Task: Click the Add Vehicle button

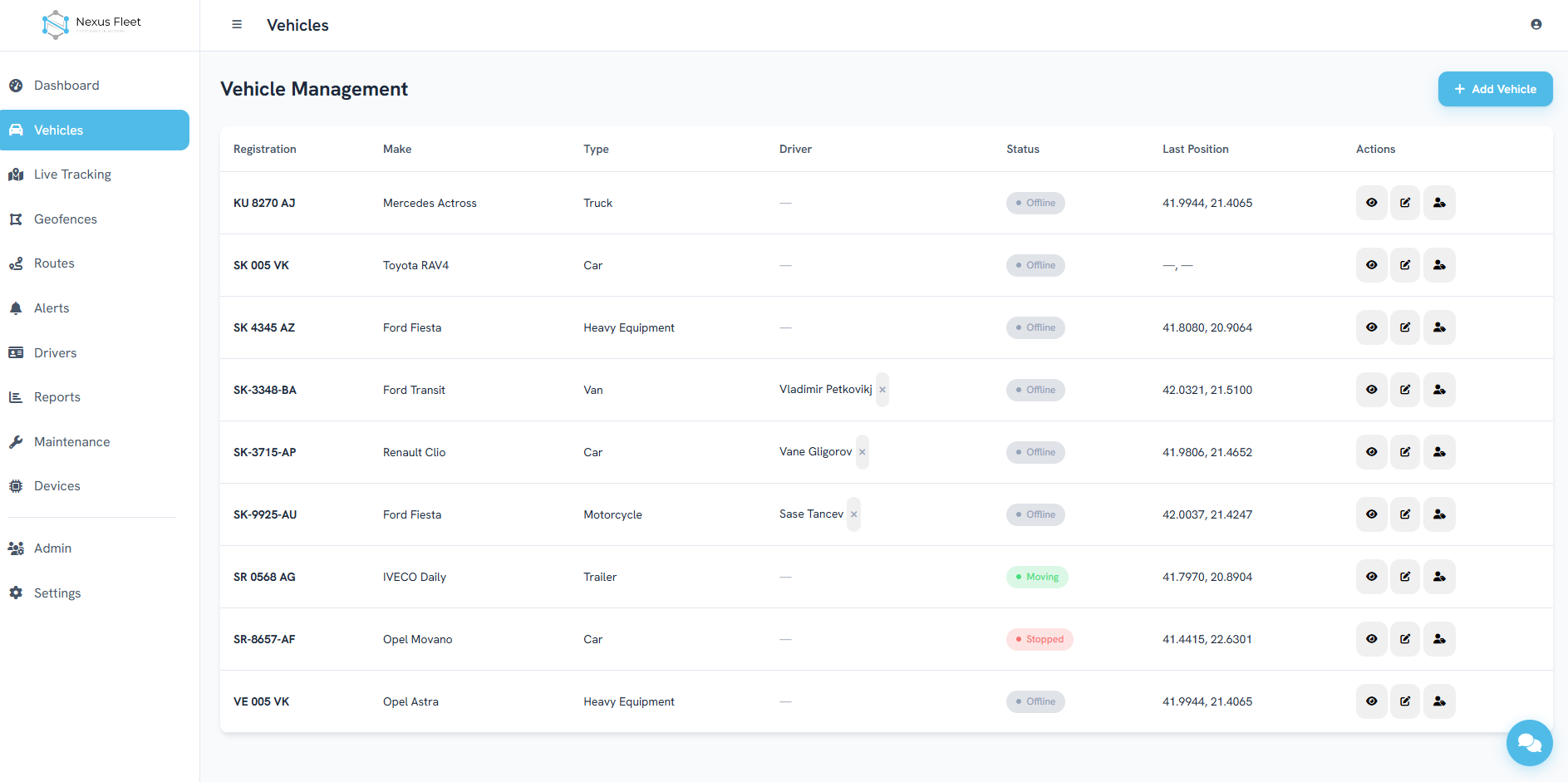Action: click(x=1495, y=89)
